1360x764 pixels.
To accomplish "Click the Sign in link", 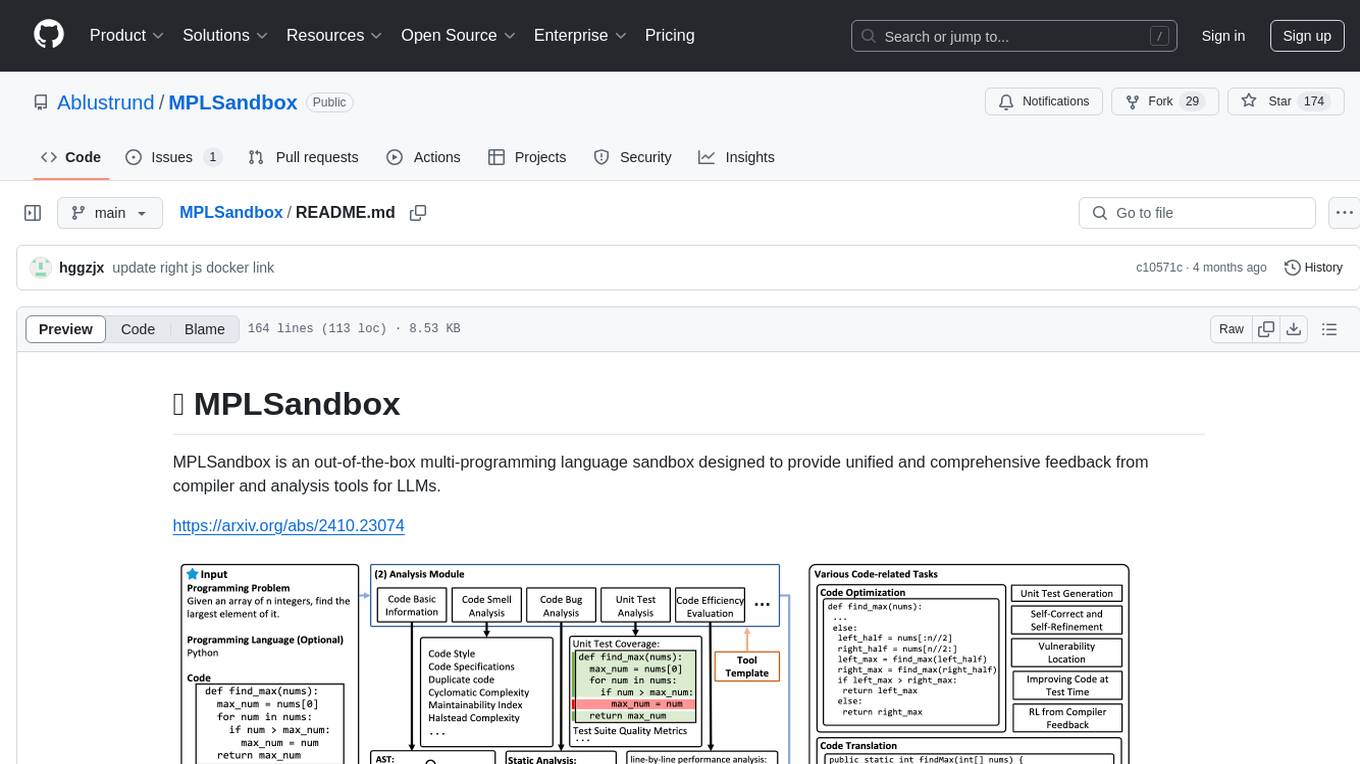I will point(1223,36).
